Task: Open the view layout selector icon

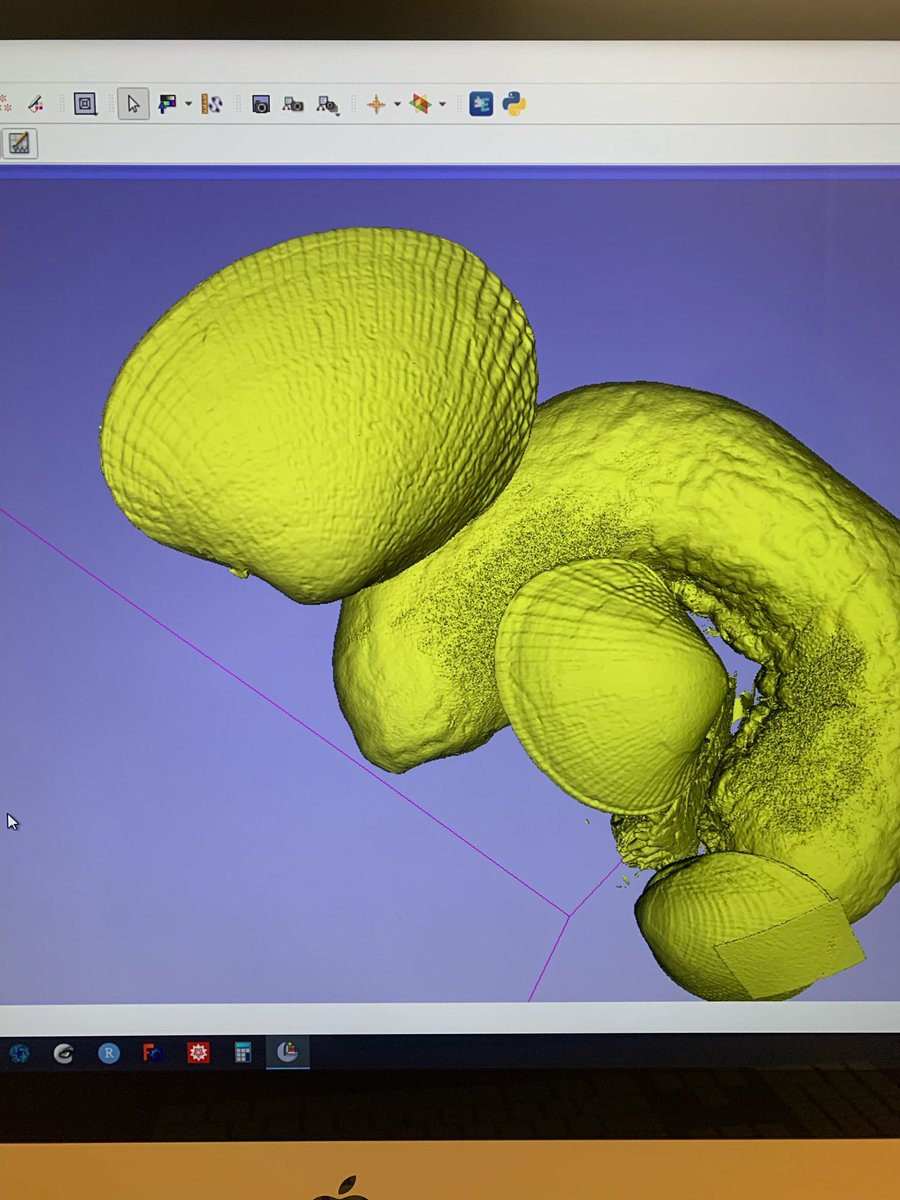Action: click(85, 103)
